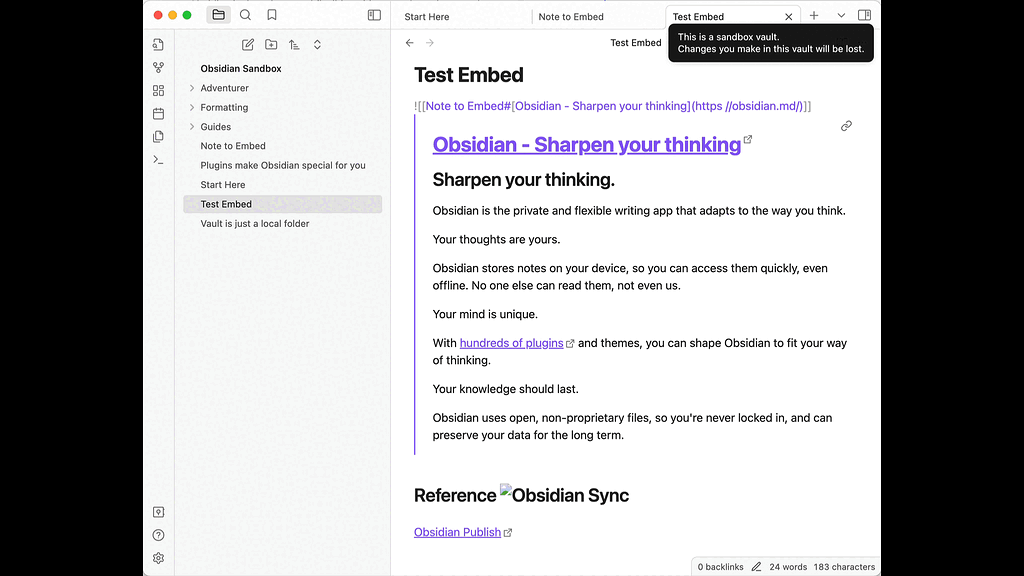The image size is (1024, 576).
Task: Switch to the Note to Embed tab
Action: (x=573, y=16)
